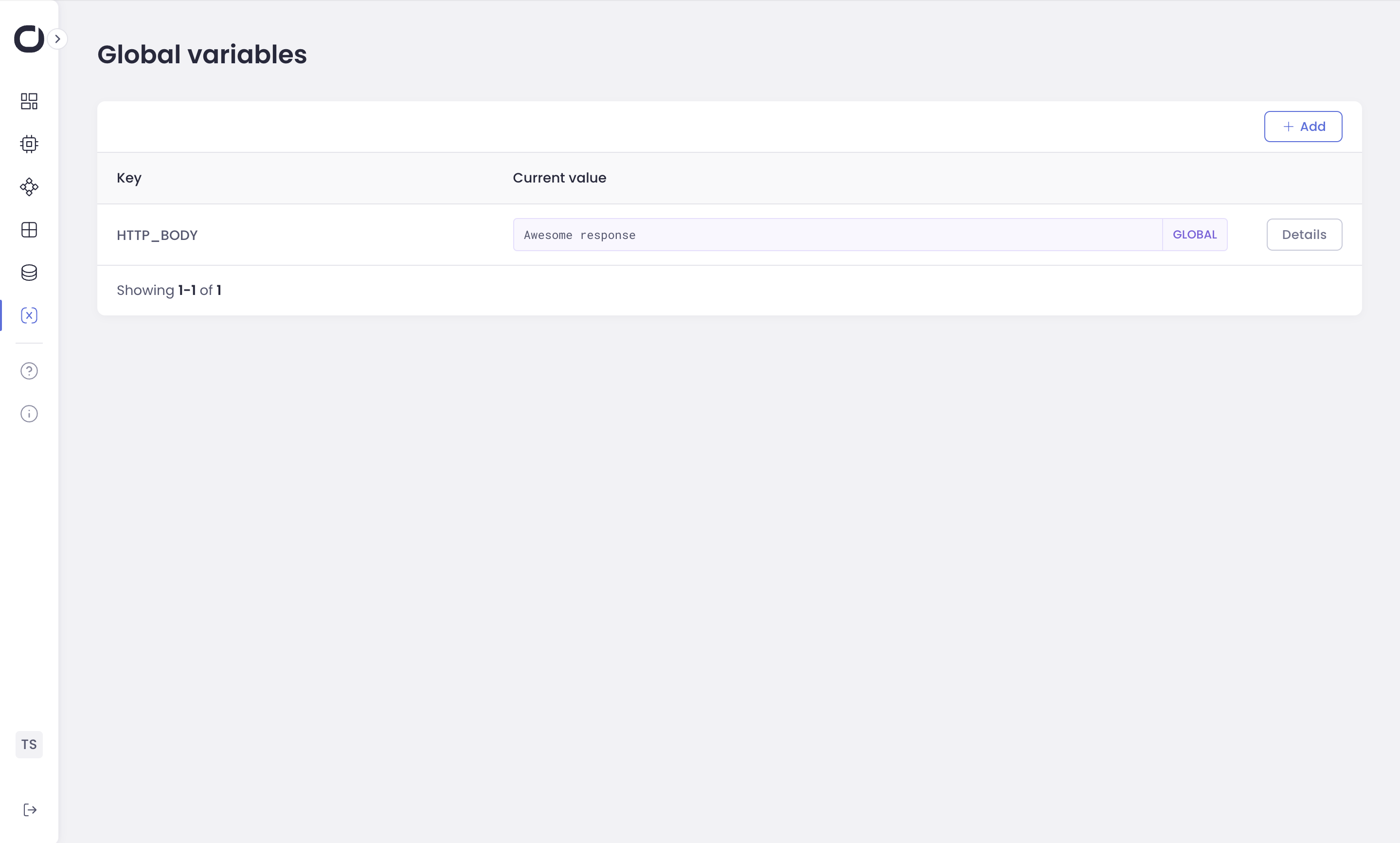This screenshot has width=1400, height=843.
Task: Add a new global variable
Action: [x=1303, y=126]
